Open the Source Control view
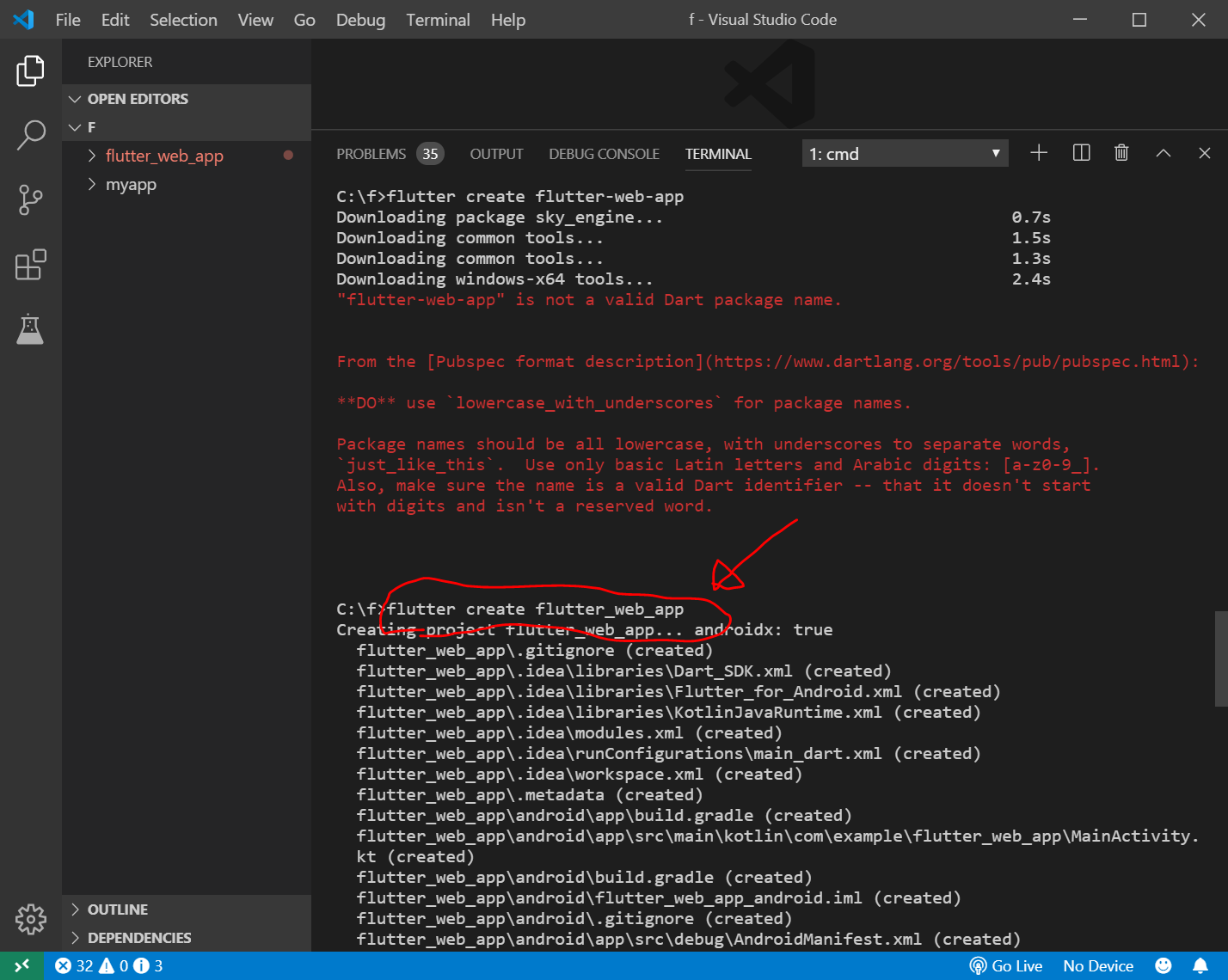 click(x=30, y=199)
